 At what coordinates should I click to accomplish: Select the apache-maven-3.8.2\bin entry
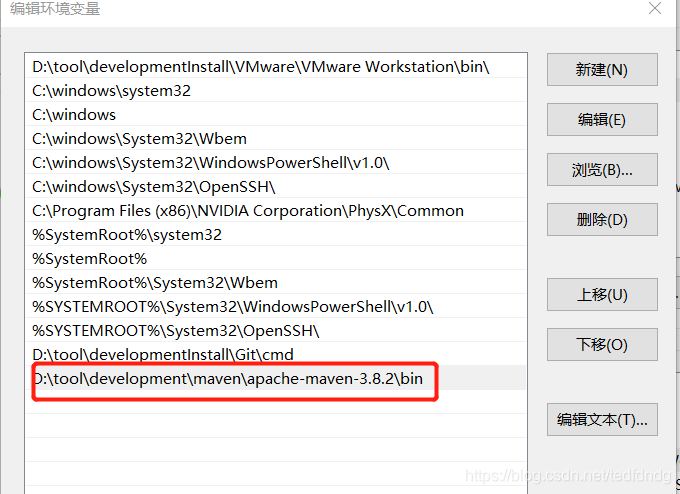point(276,378)
